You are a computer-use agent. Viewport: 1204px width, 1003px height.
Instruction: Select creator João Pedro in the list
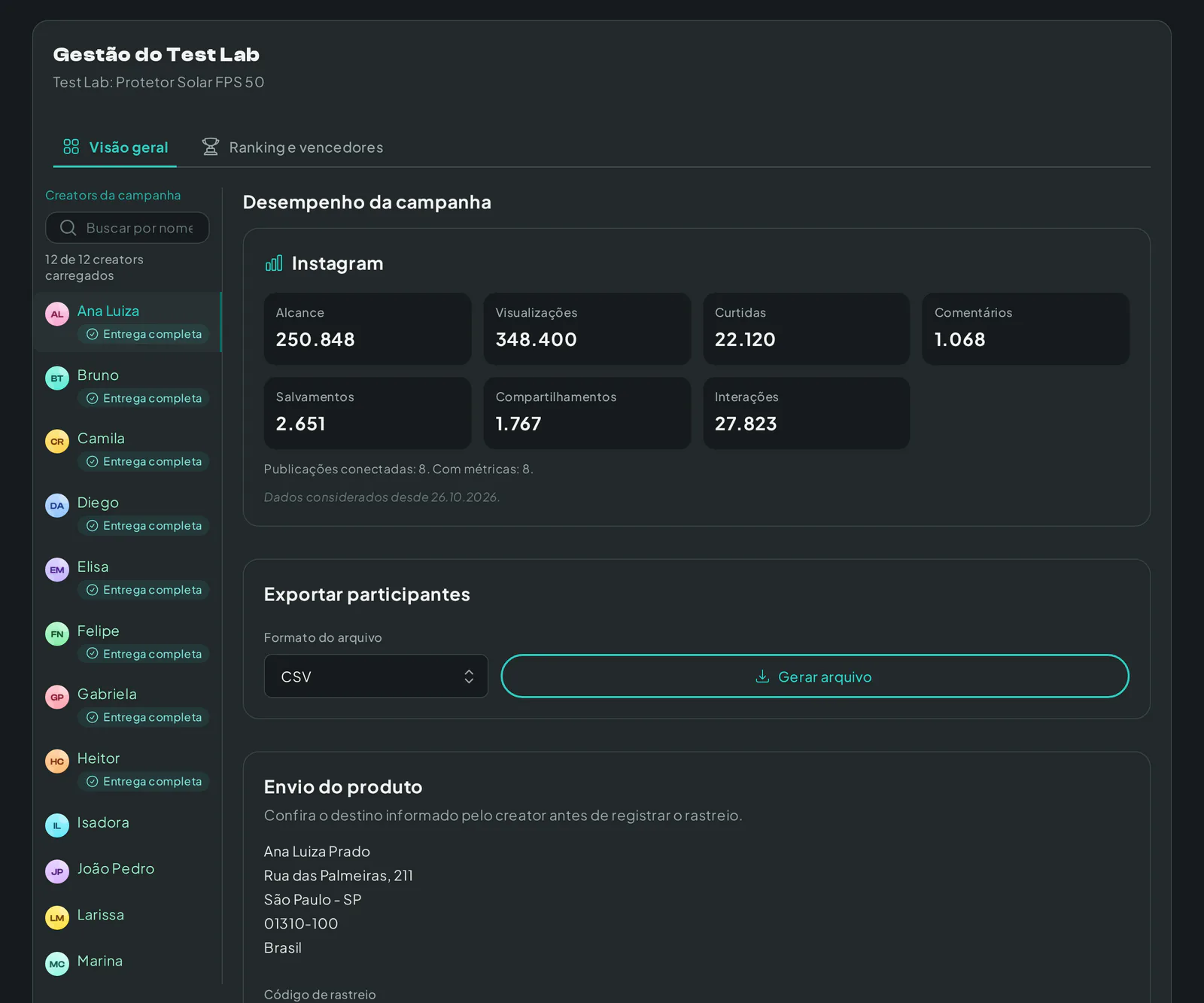pyautogui.click(x=127, y=870)
